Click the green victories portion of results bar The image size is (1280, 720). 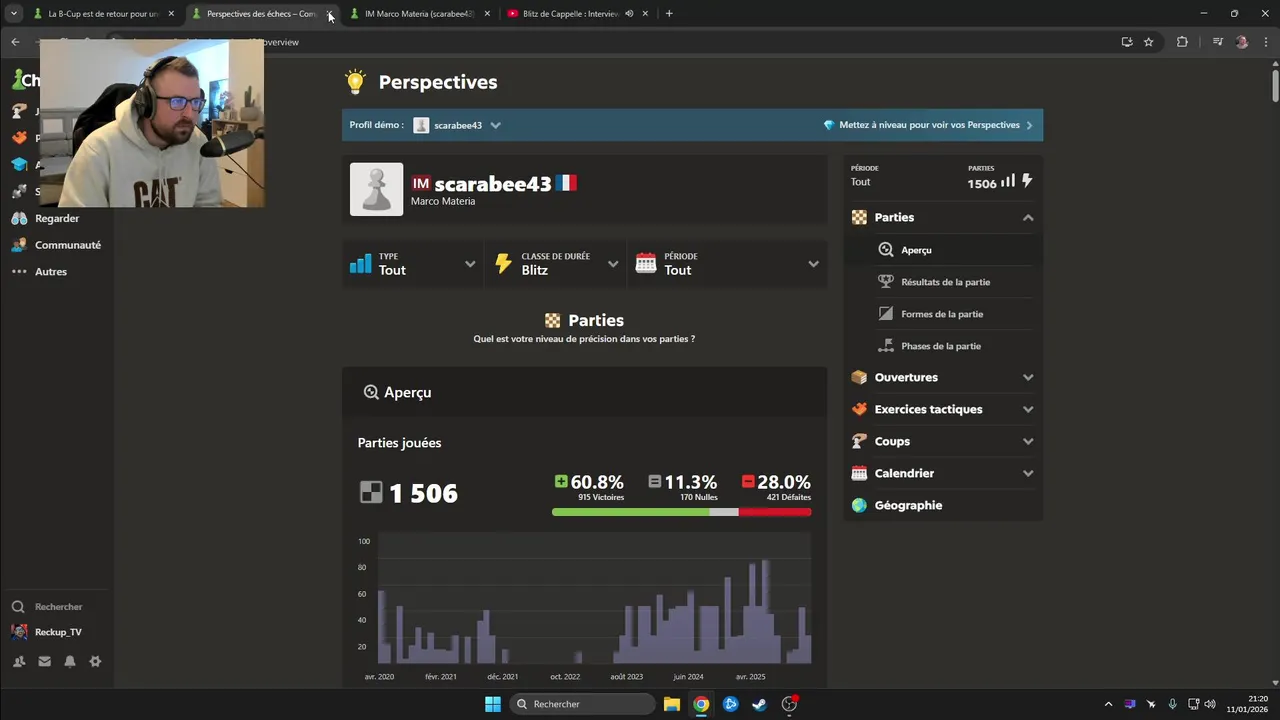(x=630, y=512)
